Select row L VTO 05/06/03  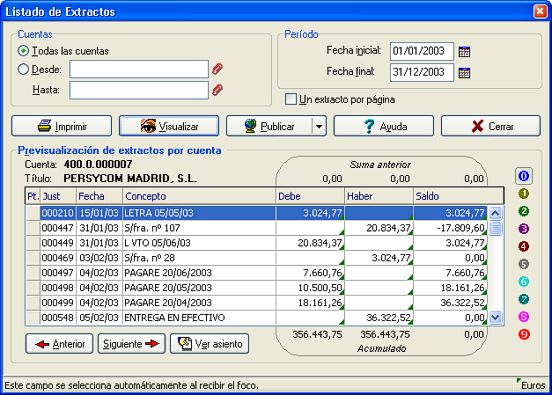click(257, 243)
